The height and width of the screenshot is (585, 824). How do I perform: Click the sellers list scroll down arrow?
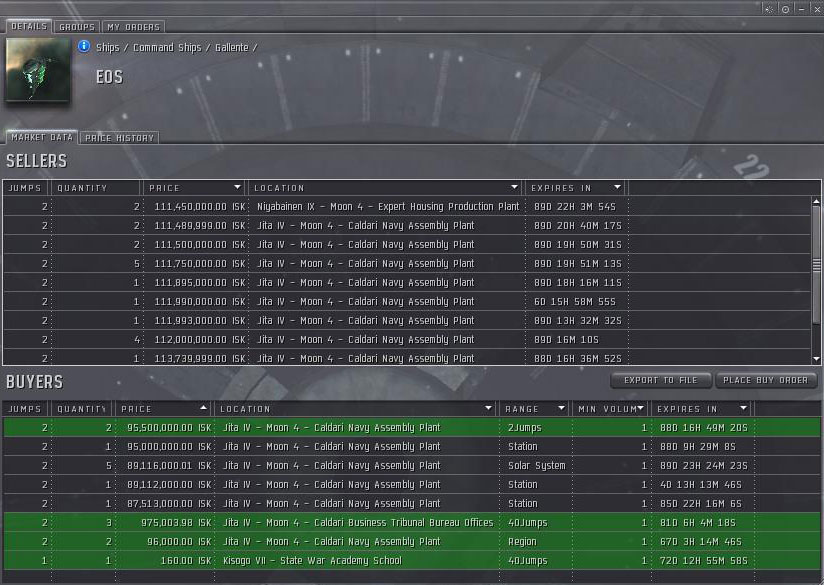click(816, 359)
